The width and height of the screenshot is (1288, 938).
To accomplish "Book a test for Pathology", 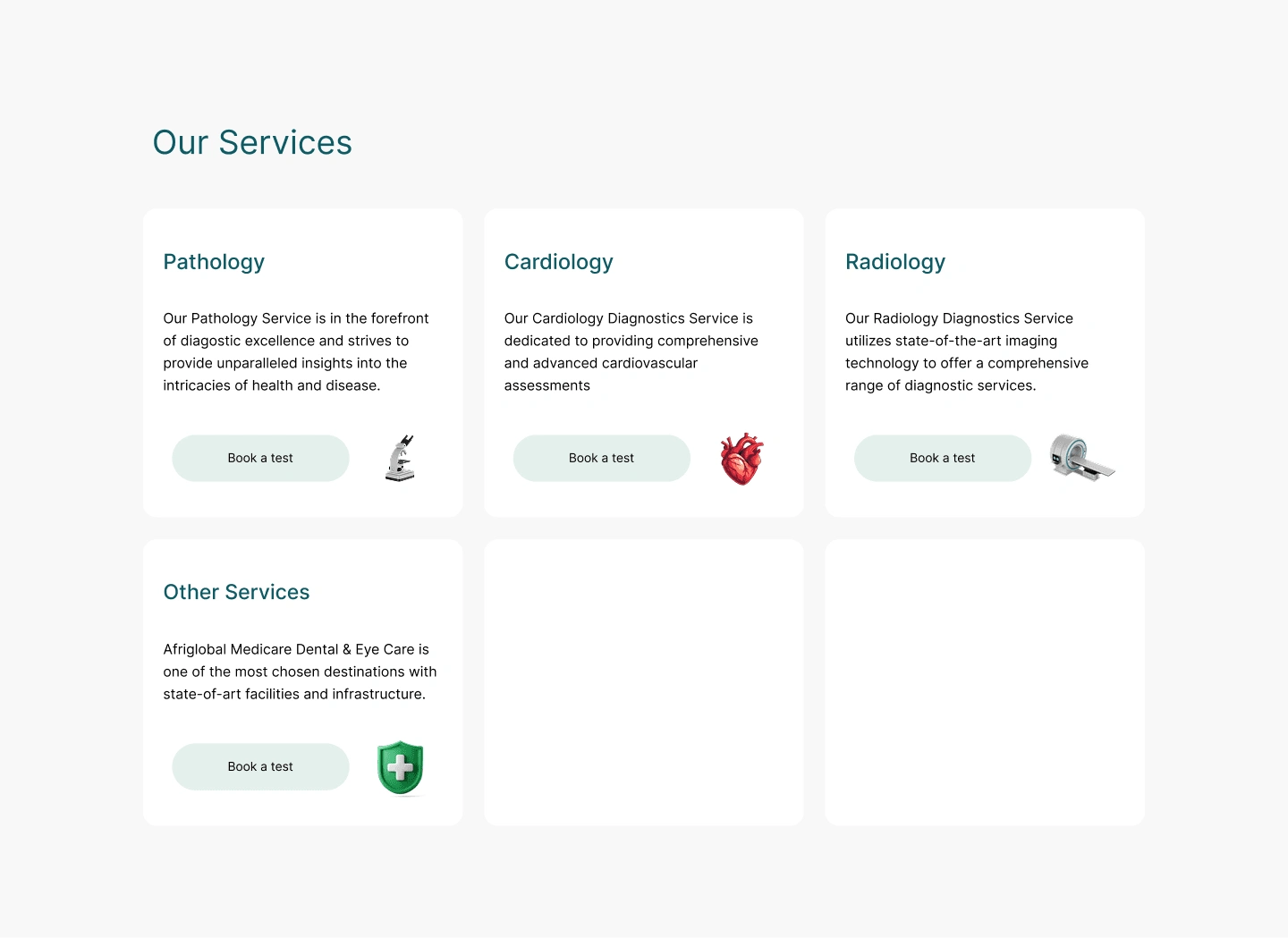I will pyautogui.click(x=260, y=458).
